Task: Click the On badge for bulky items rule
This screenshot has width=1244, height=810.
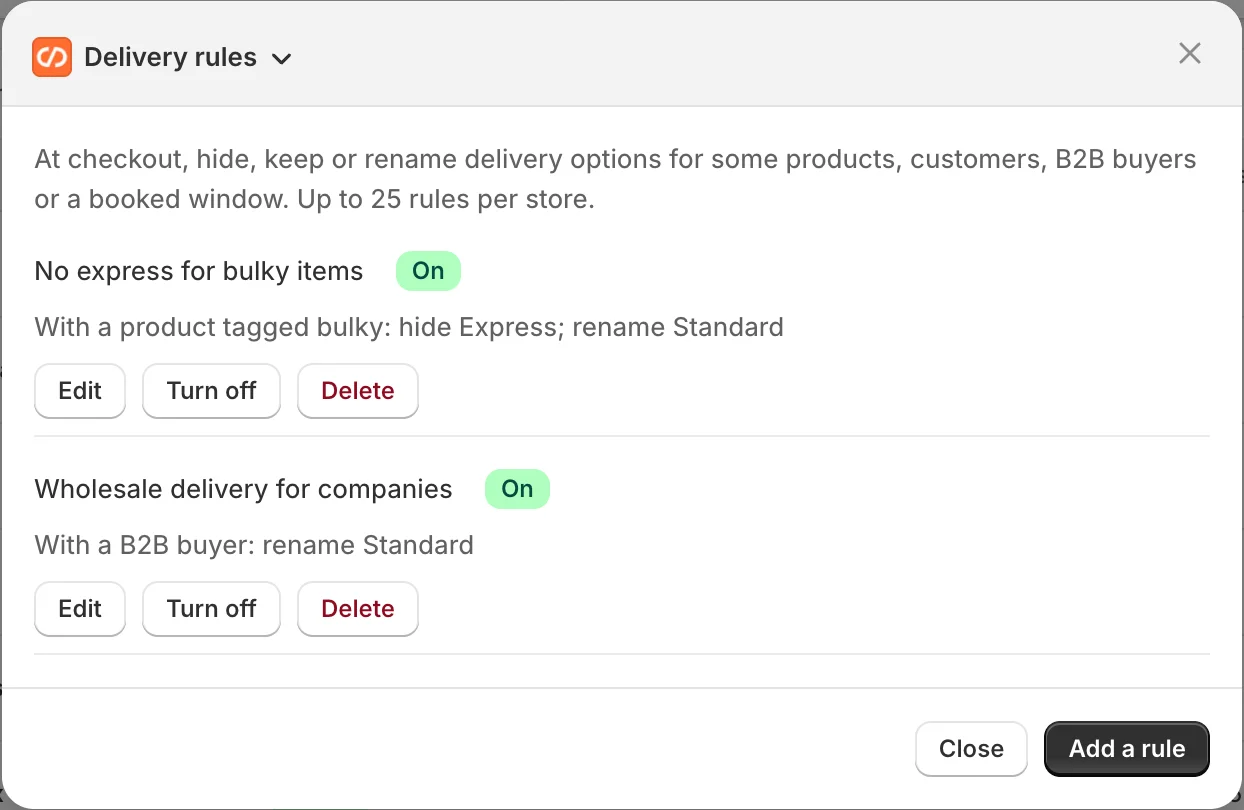Action: (428, 271)
